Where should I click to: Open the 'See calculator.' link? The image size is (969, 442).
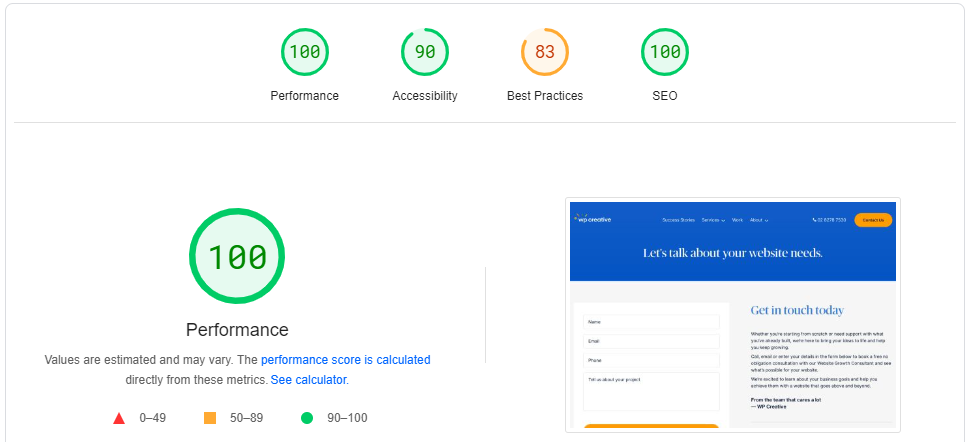pos(310,380)
